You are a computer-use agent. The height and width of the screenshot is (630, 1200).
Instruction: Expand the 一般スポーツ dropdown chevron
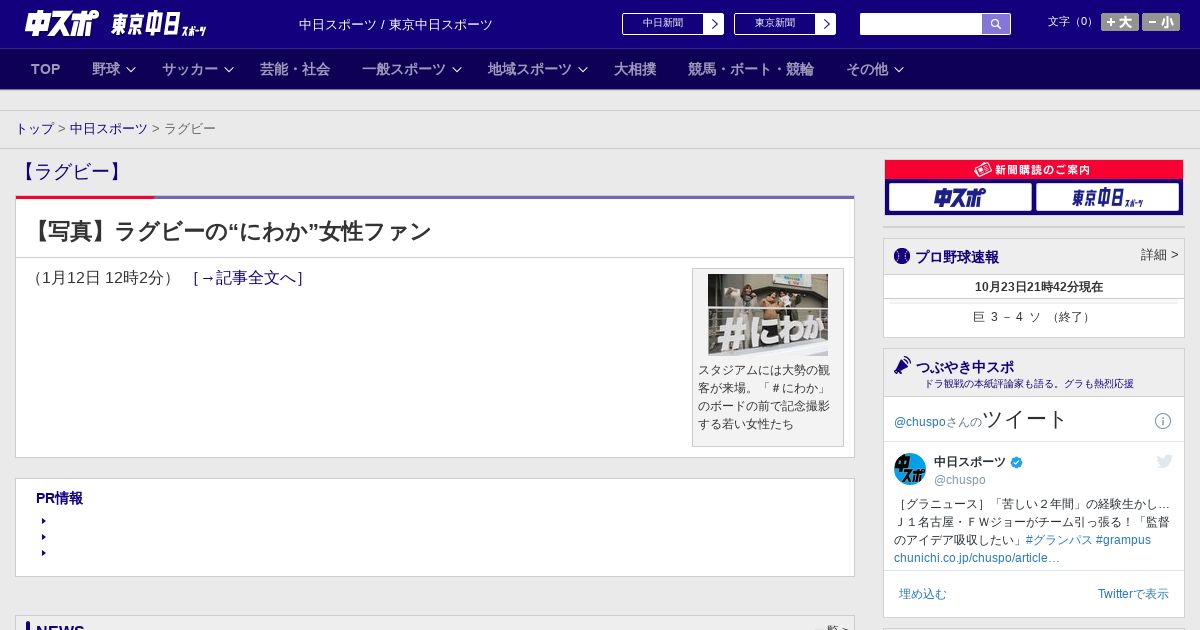pos(457,70)
